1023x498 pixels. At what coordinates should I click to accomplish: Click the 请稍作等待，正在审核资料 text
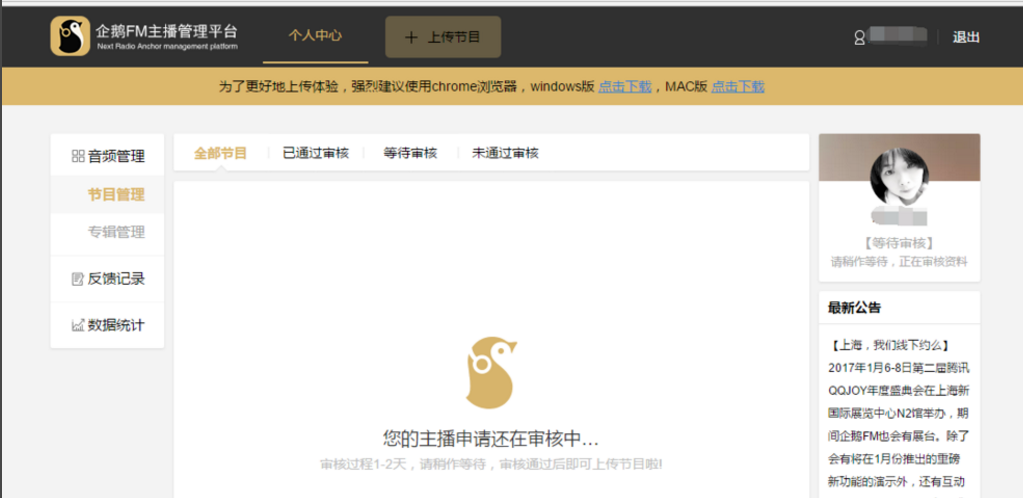[x=899, y=262]
